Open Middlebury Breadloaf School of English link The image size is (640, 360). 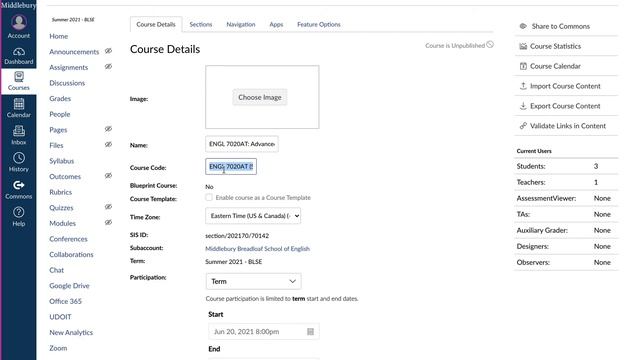tap(258, 249)
